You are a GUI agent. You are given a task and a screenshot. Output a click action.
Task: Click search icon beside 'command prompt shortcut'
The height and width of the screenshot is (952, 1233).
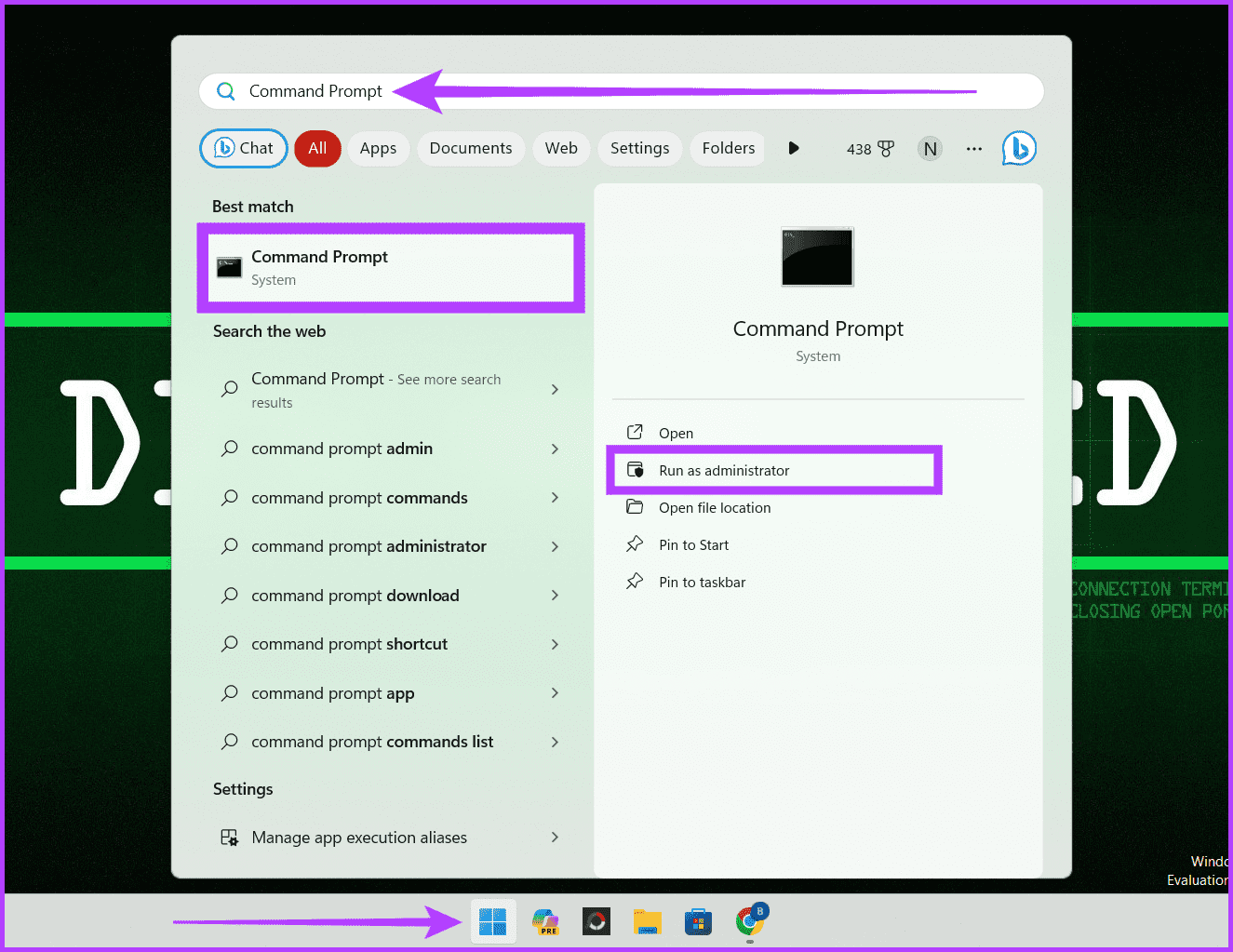(x=229, y=644)
